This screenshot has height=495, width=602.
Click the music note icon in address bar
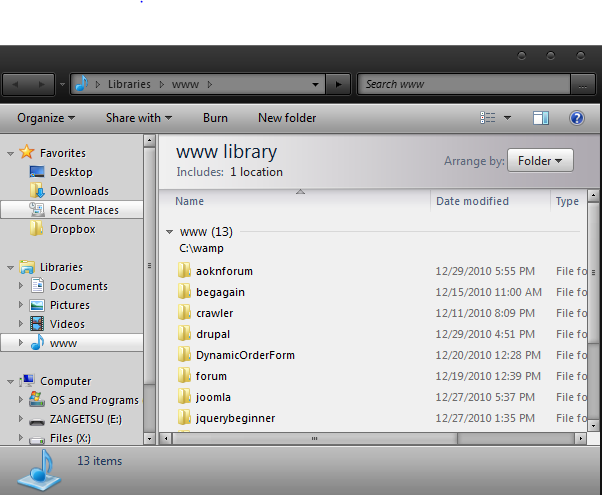point(82,83)
